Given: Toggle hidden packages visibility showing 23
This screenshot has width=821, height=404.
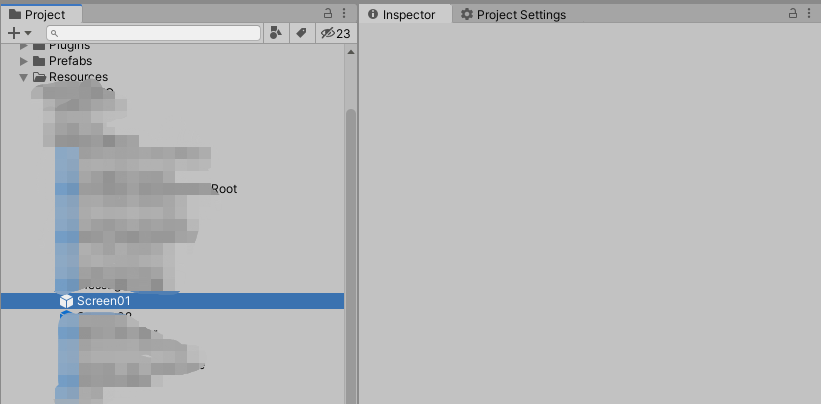Looking at the screenshot, I should pos(336,33).
